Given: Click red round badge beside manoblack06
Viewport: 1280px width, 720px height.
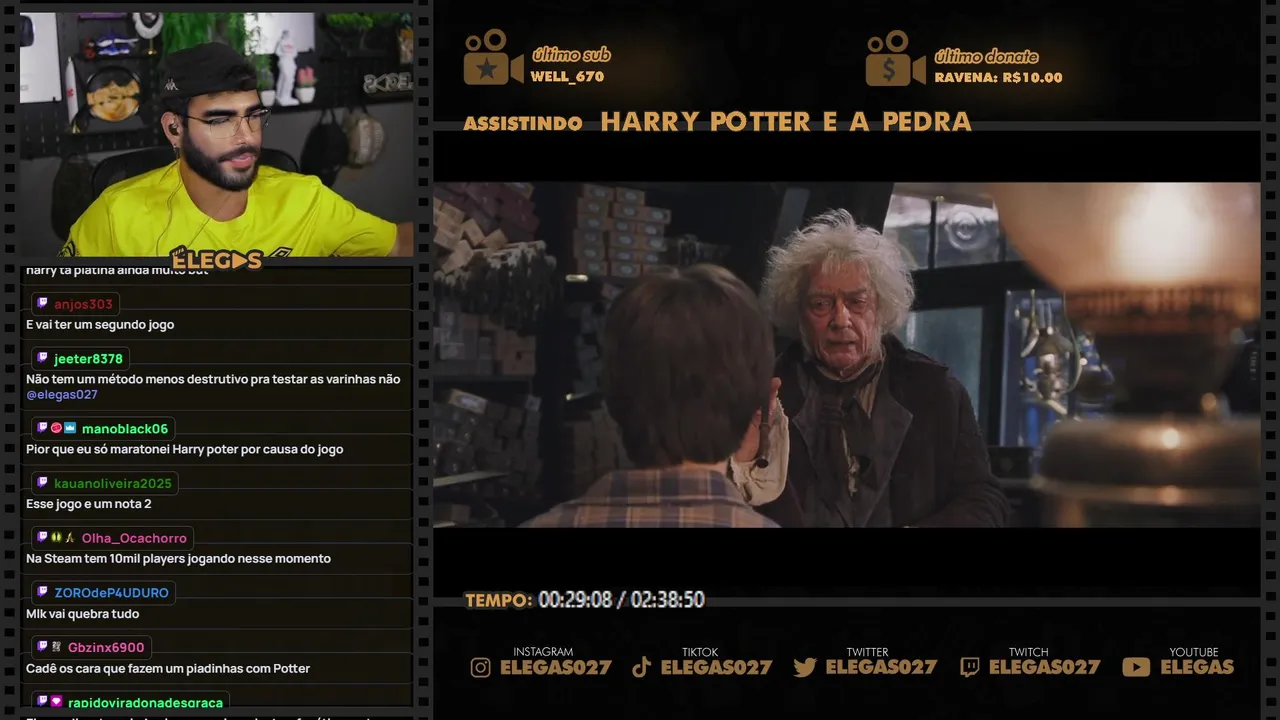Looking at the screenshot, I should [56, 428].
